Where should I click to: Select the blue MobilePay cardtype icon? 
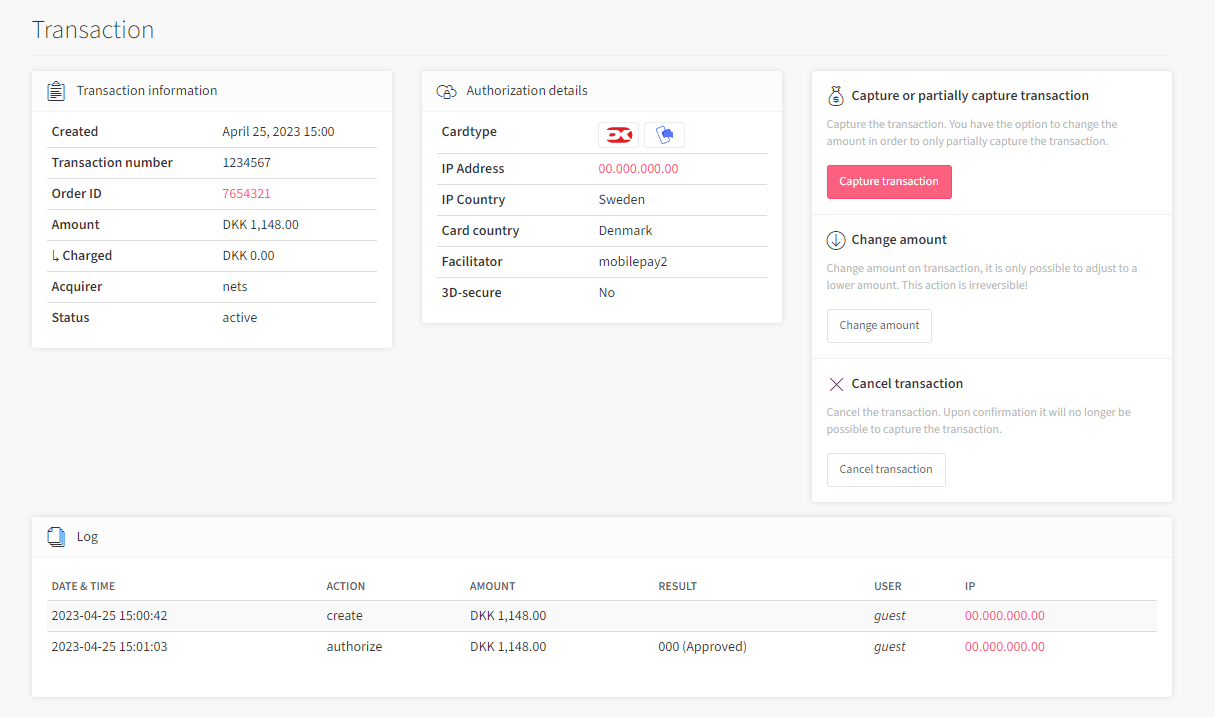pyautogui.click(x=664, y=134)
